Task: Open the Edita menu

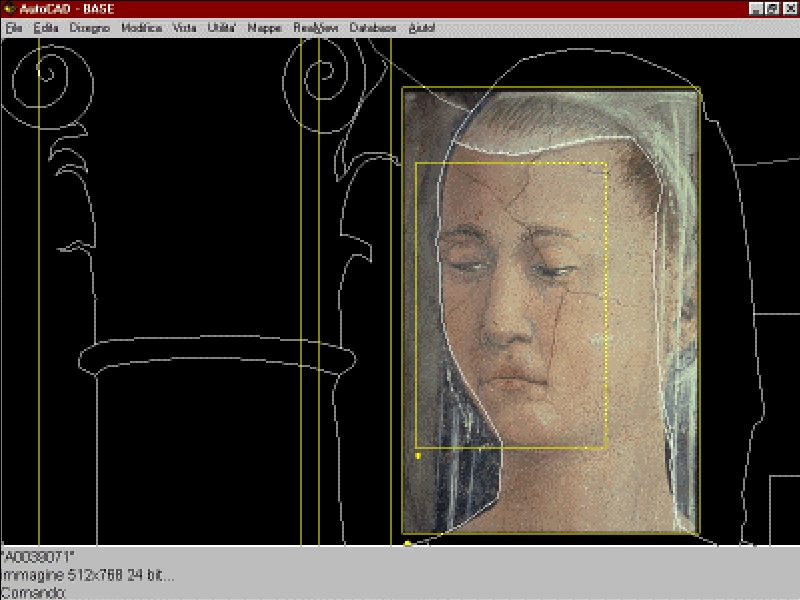Action: click(x=45, y=28)
